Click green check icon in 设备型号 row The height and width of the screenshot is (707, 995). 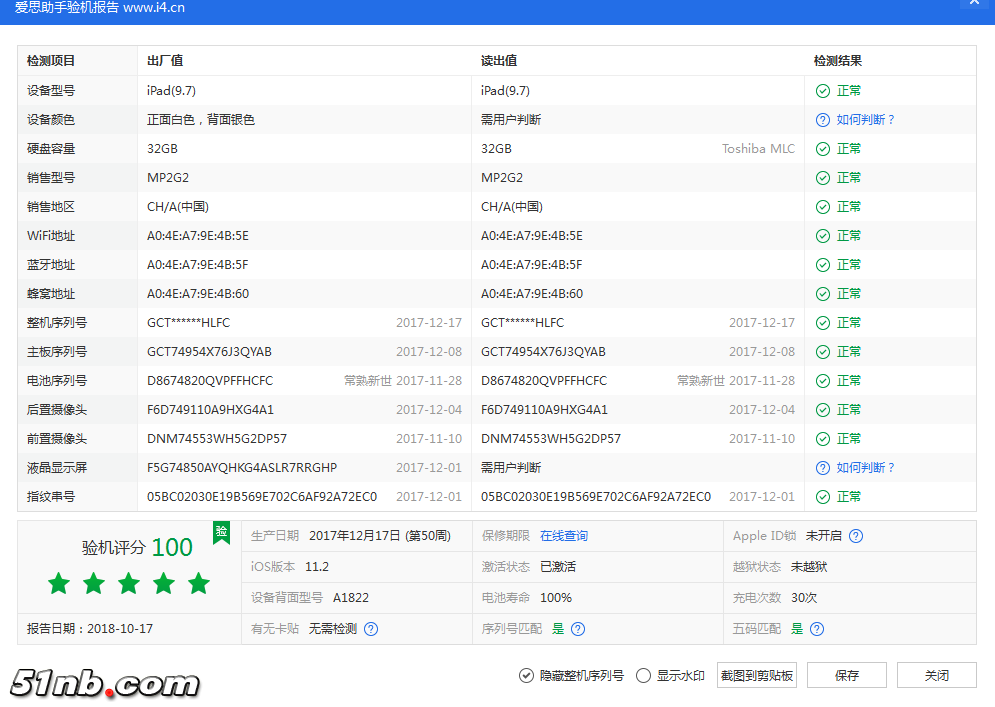pyautogui.click(x=822, y=91)
